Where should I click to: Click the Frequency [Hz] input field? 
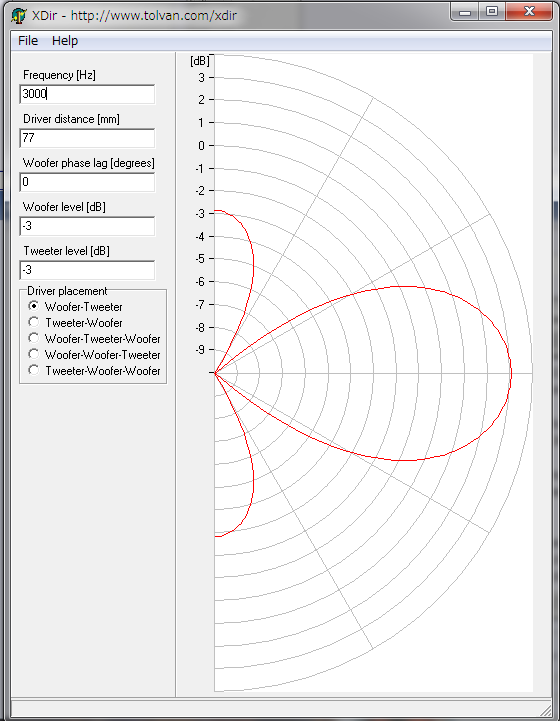pos(87,94)
